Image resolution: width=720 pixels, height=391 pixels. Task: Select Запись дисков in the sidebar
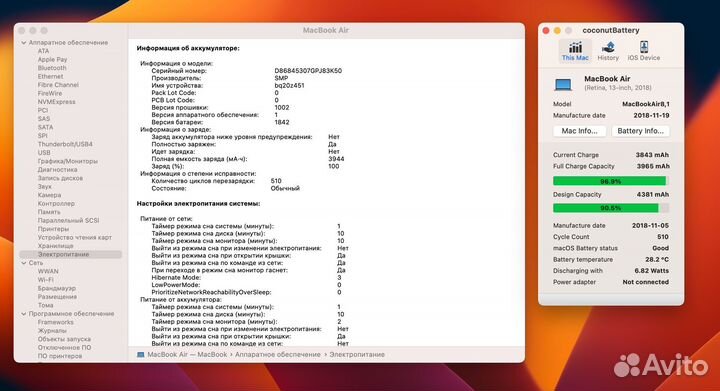coord(60,178)
